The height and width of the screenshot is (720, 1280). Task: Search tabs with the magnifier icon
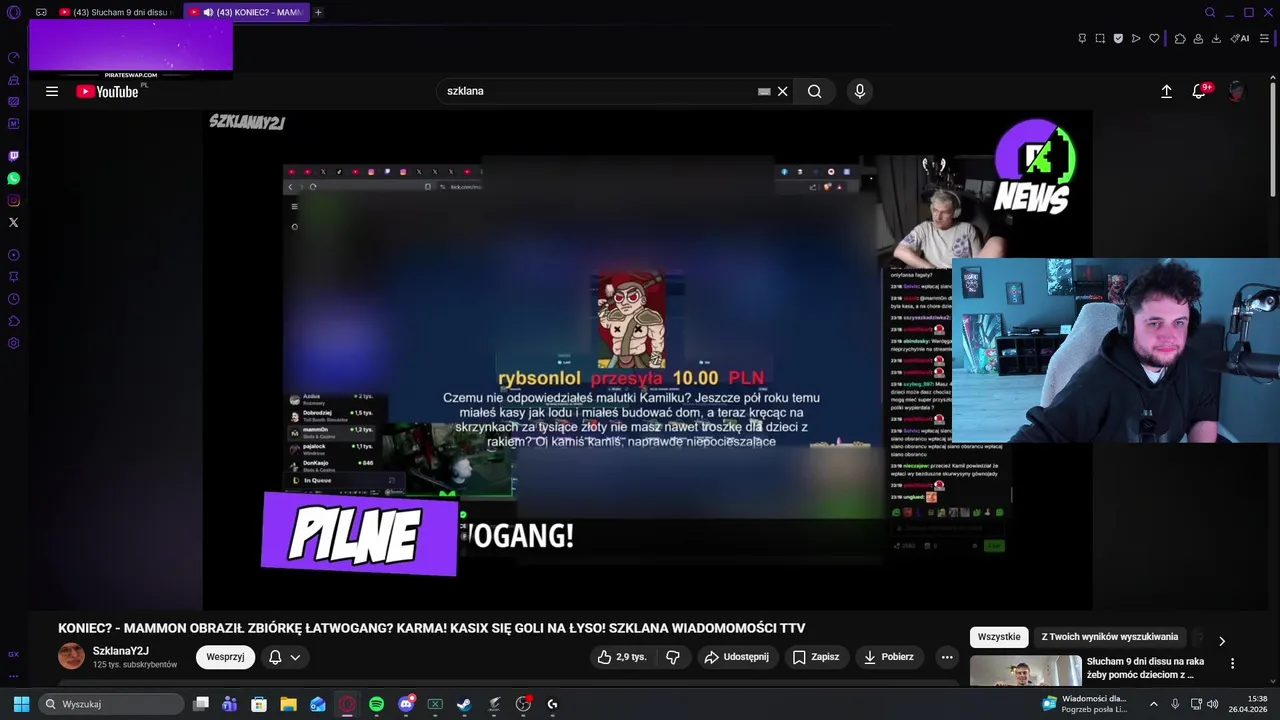pos(1210,12)
